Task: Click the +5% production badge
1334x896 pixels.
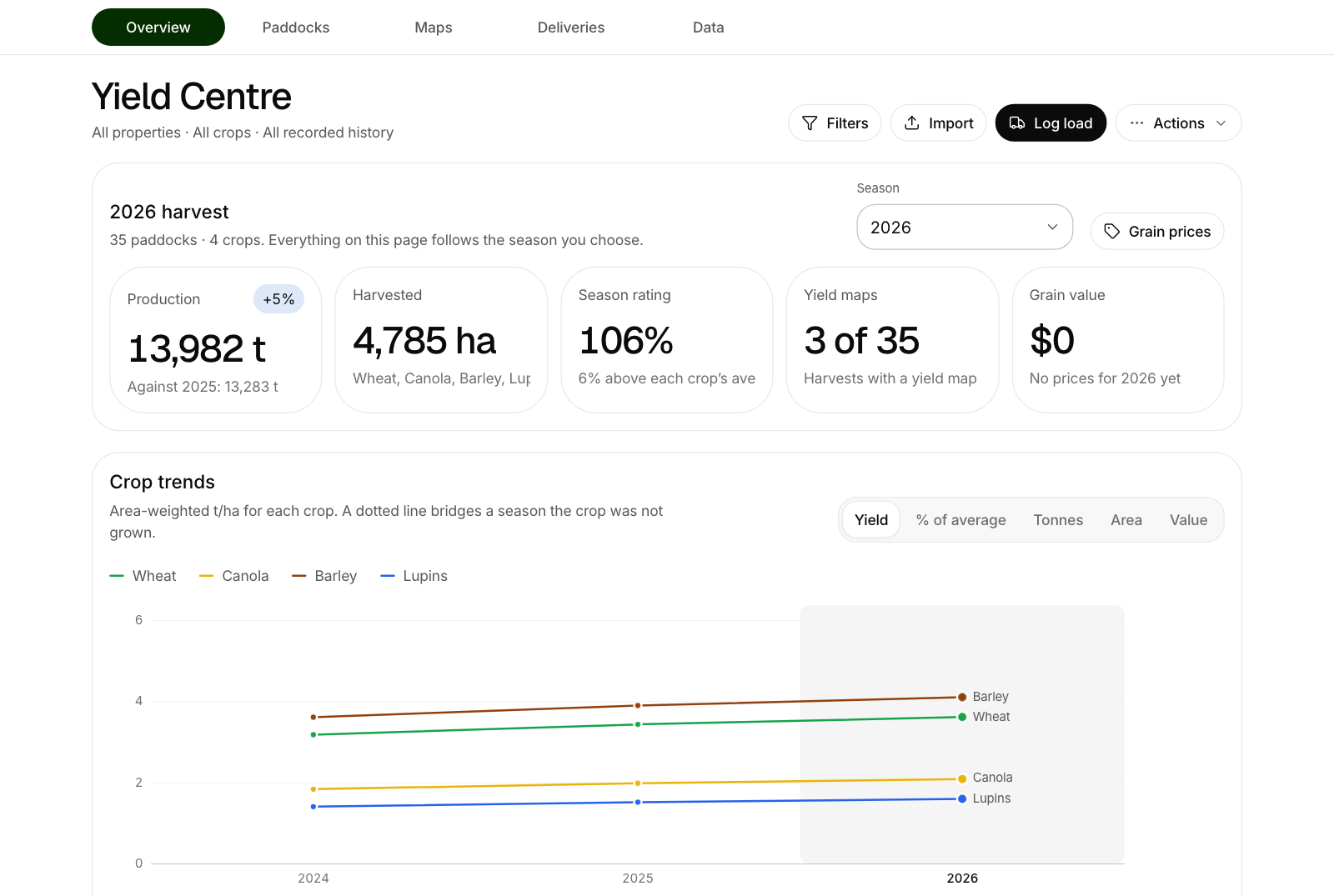Action: [x=278, y=299]
